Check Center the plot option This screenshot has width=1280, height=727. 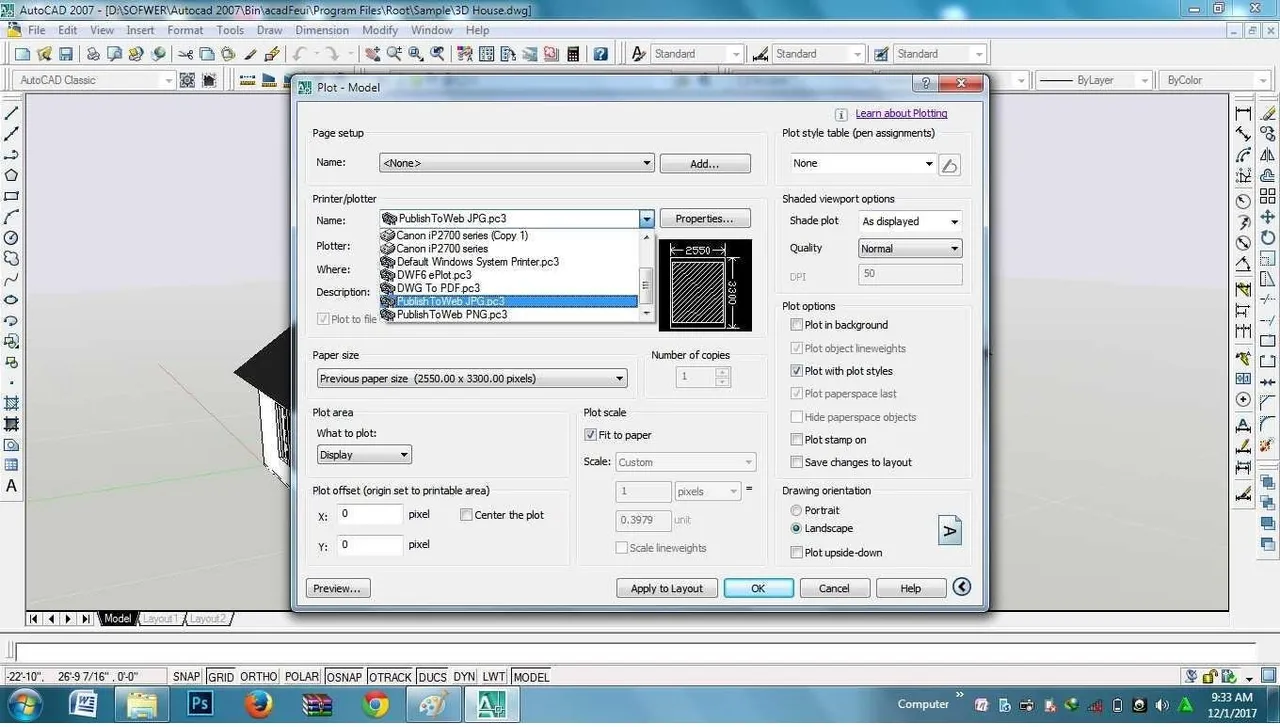[466, 515]
